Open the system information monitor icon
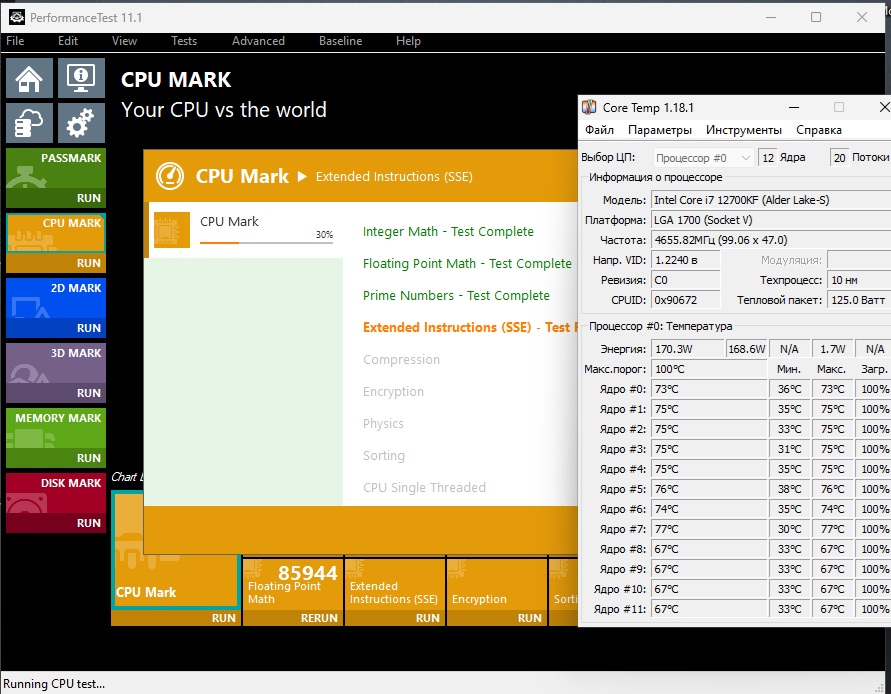The width and height of the screenshot is (891, 694). click(x=80, y=78)
